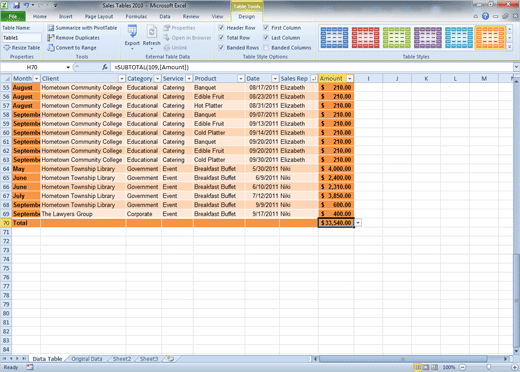Click the Unlink icon
This screenshot has width=520, height=372.
pyautogui.click(x=167, y=48)
